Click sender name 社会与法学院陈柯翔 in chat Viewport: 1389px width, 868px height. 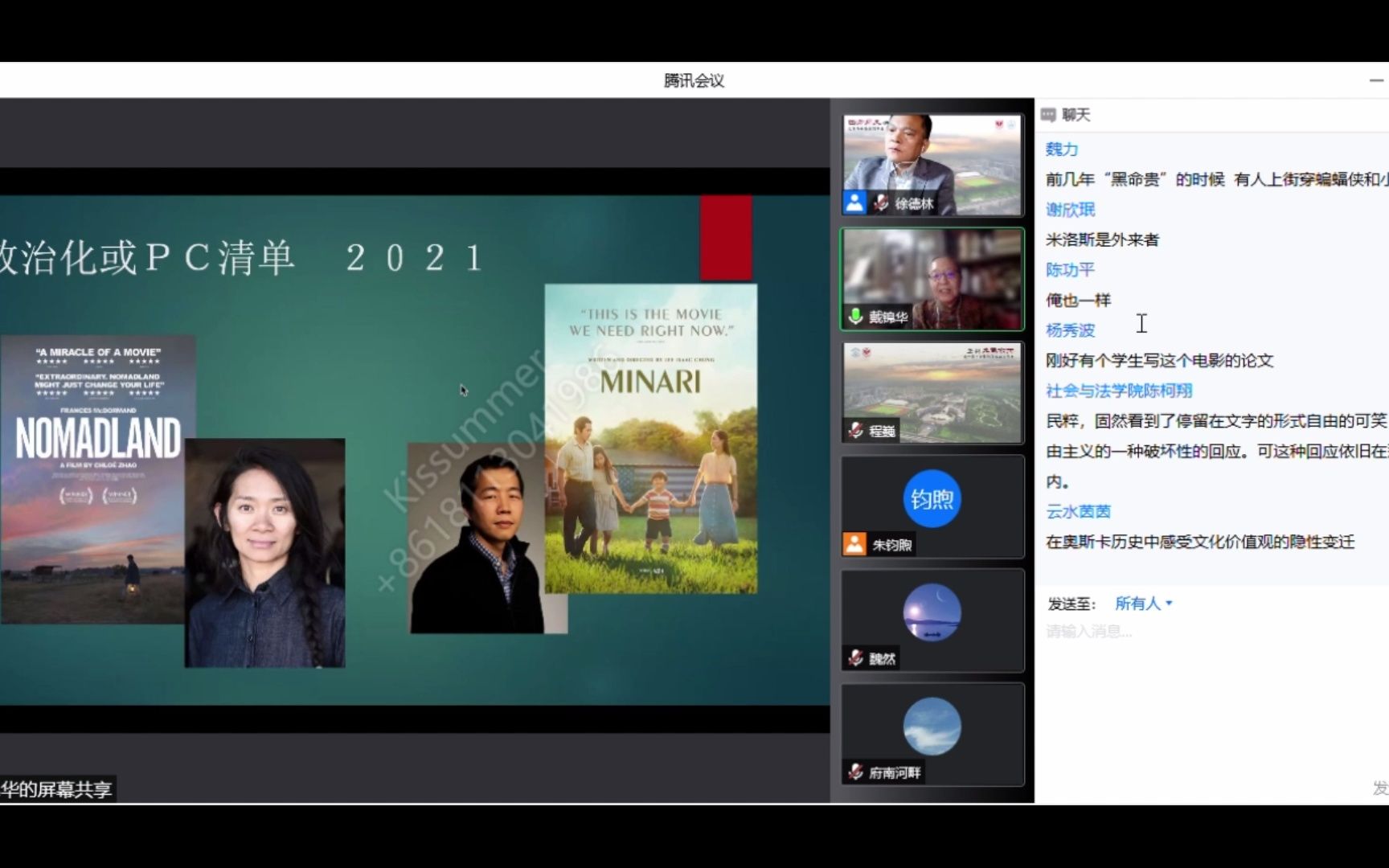tap(1119, 391)
